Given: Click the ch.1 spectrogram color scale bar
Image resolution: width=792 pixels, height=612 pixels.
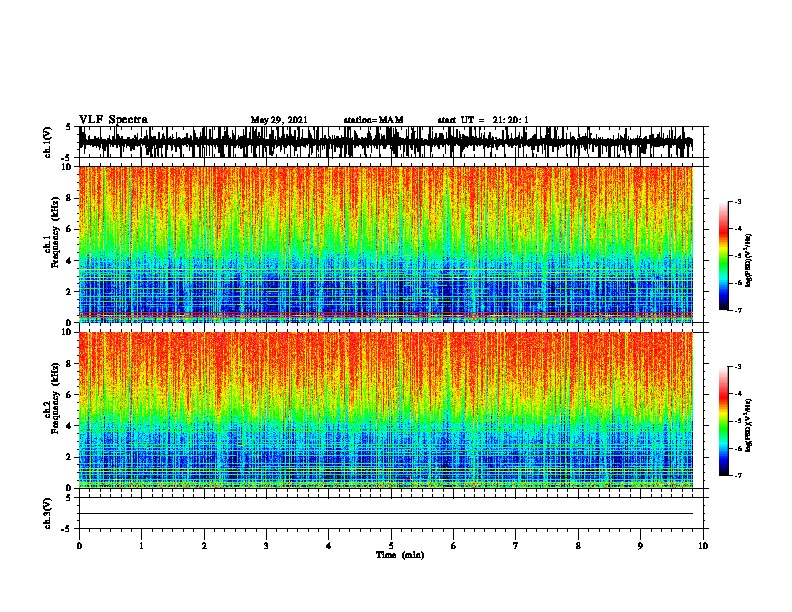Looking at the screenshot, I should 724,256.
